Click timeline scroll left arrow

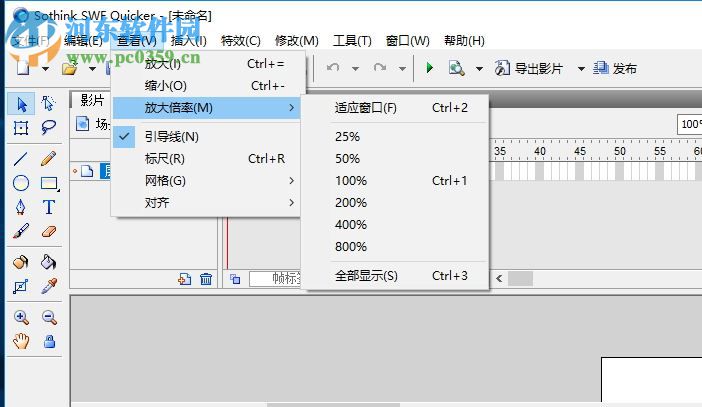(499, 279)
